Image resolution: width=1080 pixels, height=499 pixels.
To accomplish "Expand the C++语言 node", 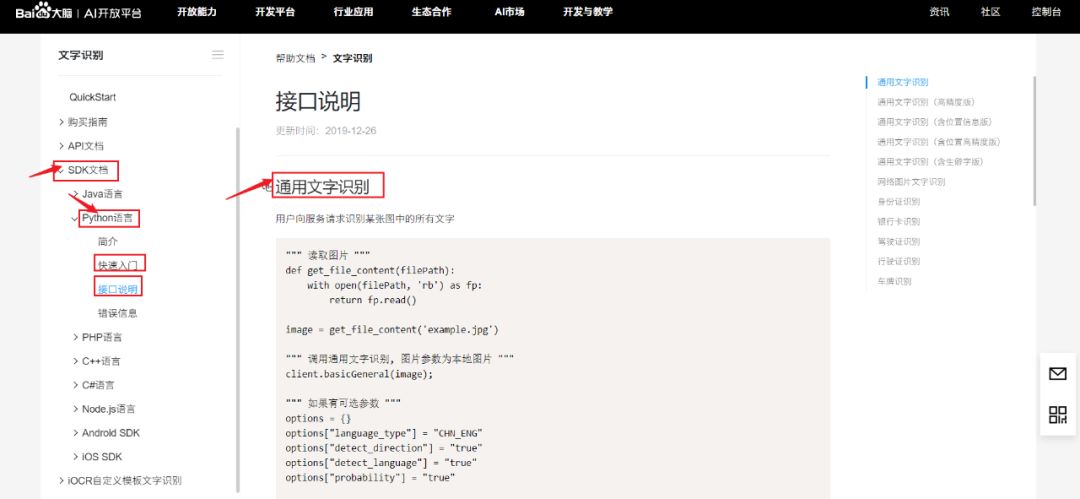I will pos(76,361).
